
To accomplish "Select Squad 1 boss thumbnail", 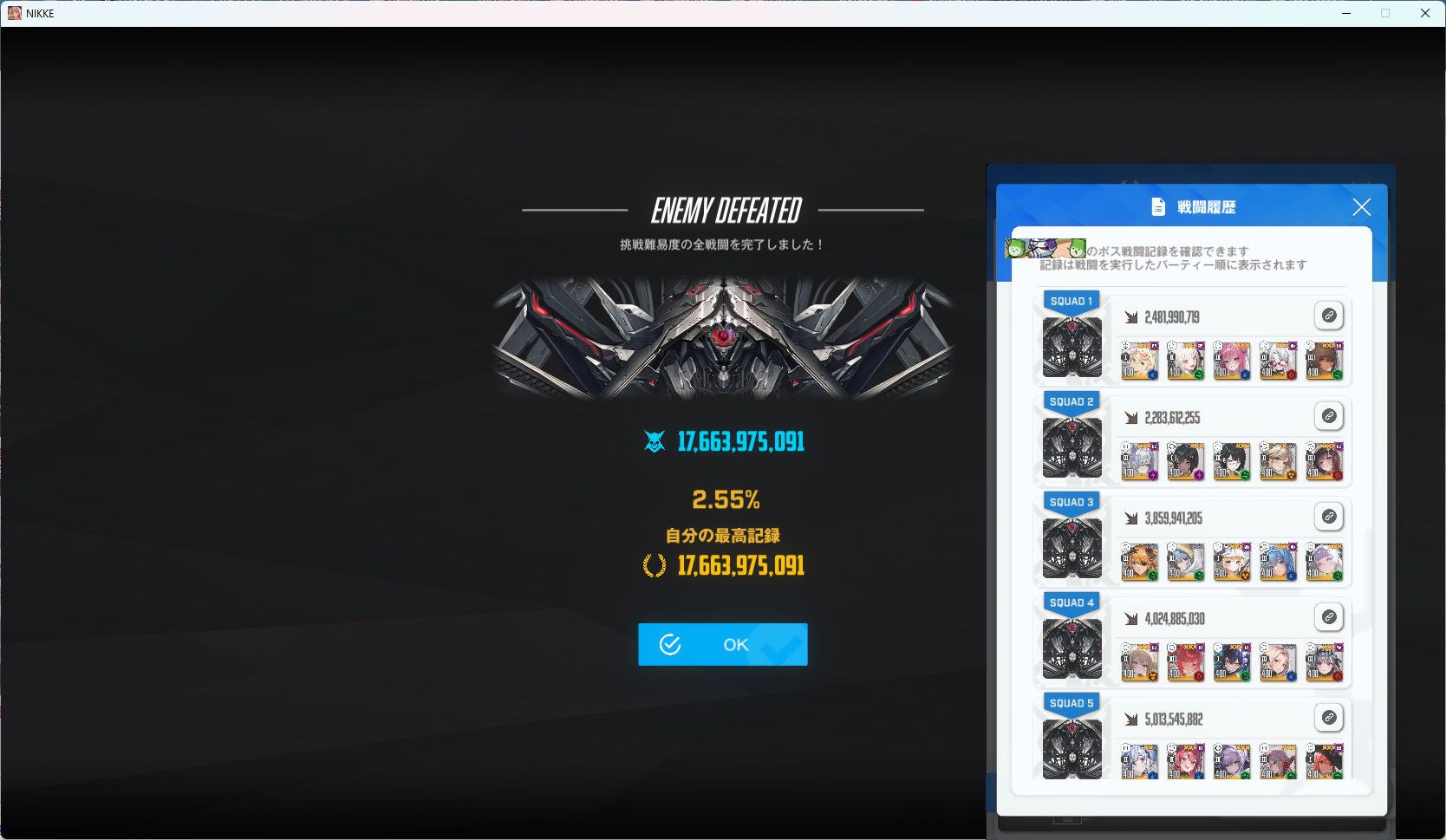I will click(1072, 347).
